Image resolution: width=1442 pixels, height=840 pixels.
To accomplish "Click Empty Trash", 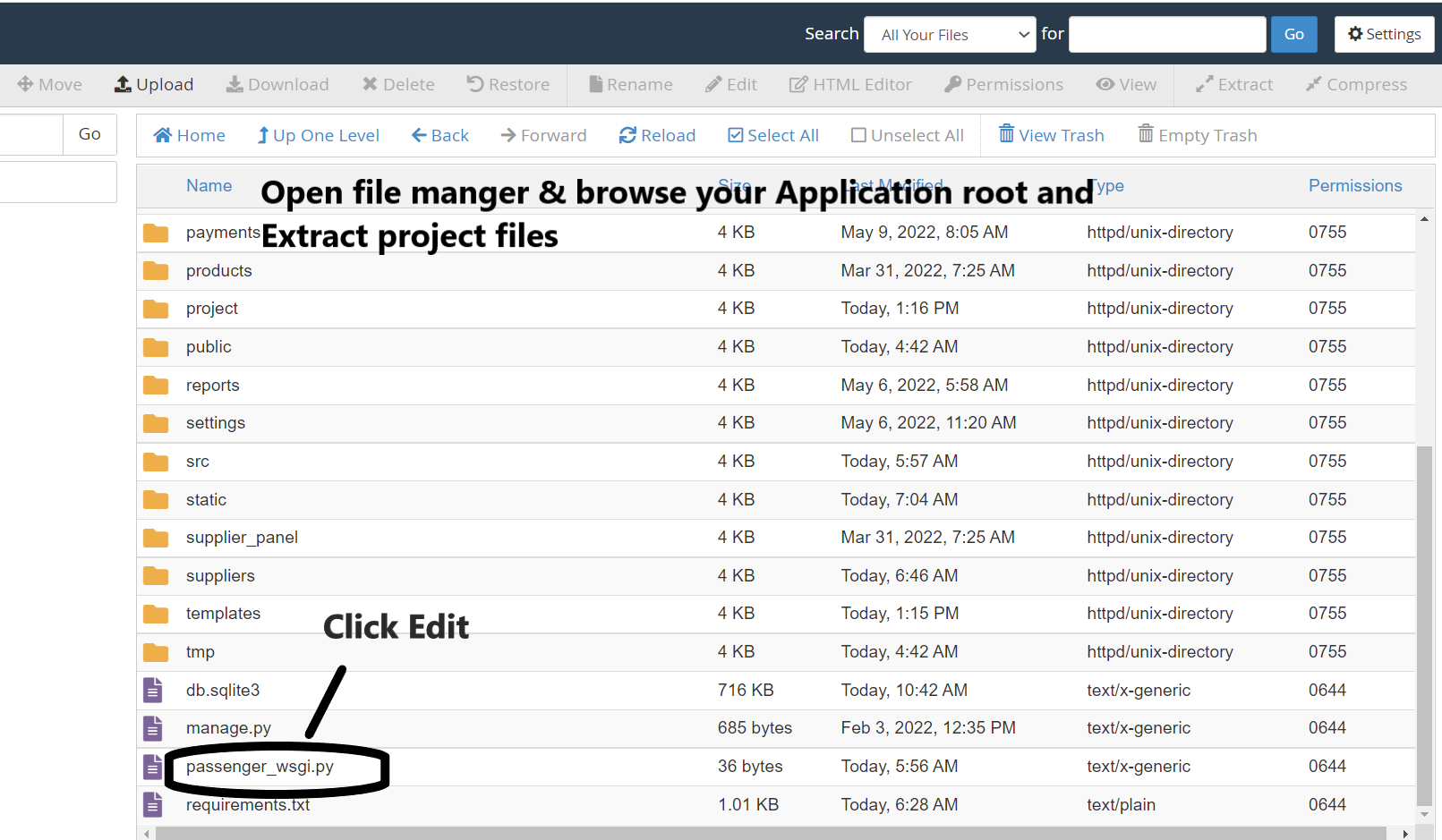I will [1197, 134].
